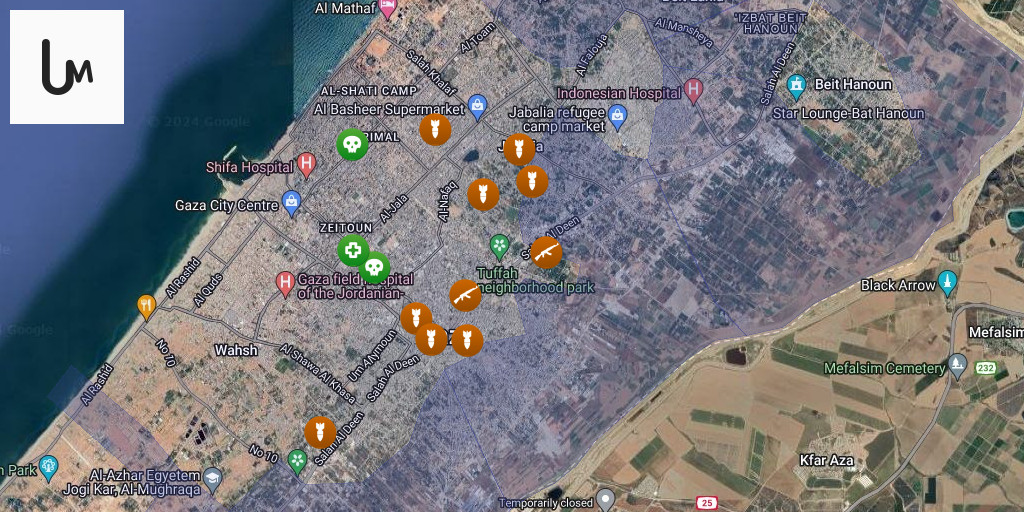The image size is (1024, 512).
Task: Click the southernmost bomb marker on Salah Al Deen
Action: pos(320,433)
